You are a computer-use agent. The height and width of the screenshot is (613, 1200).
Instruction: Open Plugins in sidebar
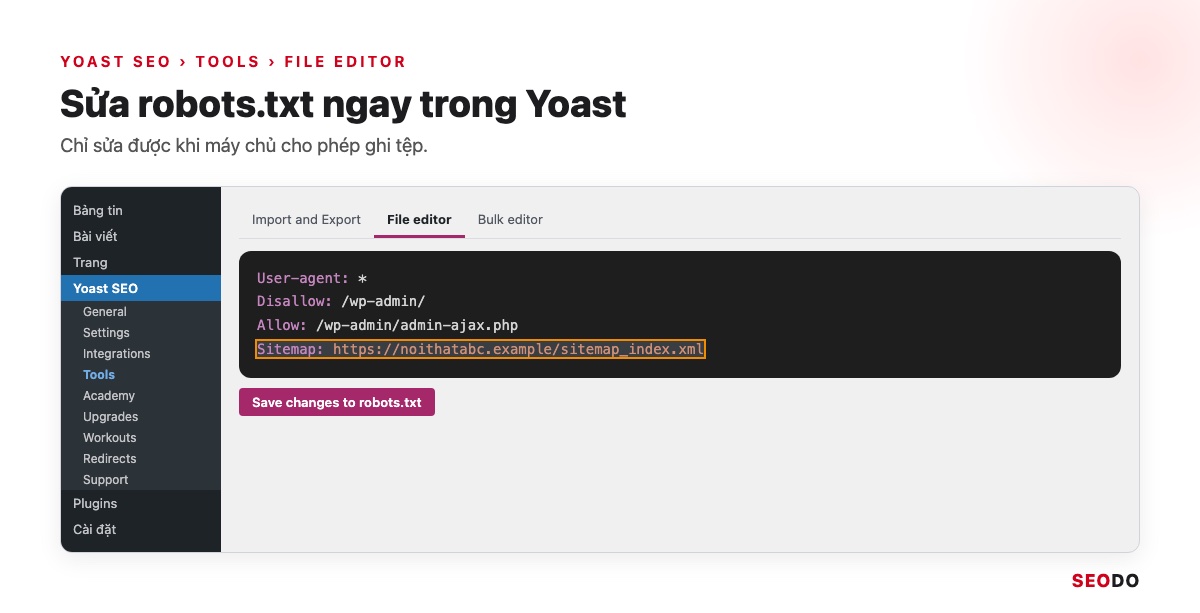(x=141, y=503)
